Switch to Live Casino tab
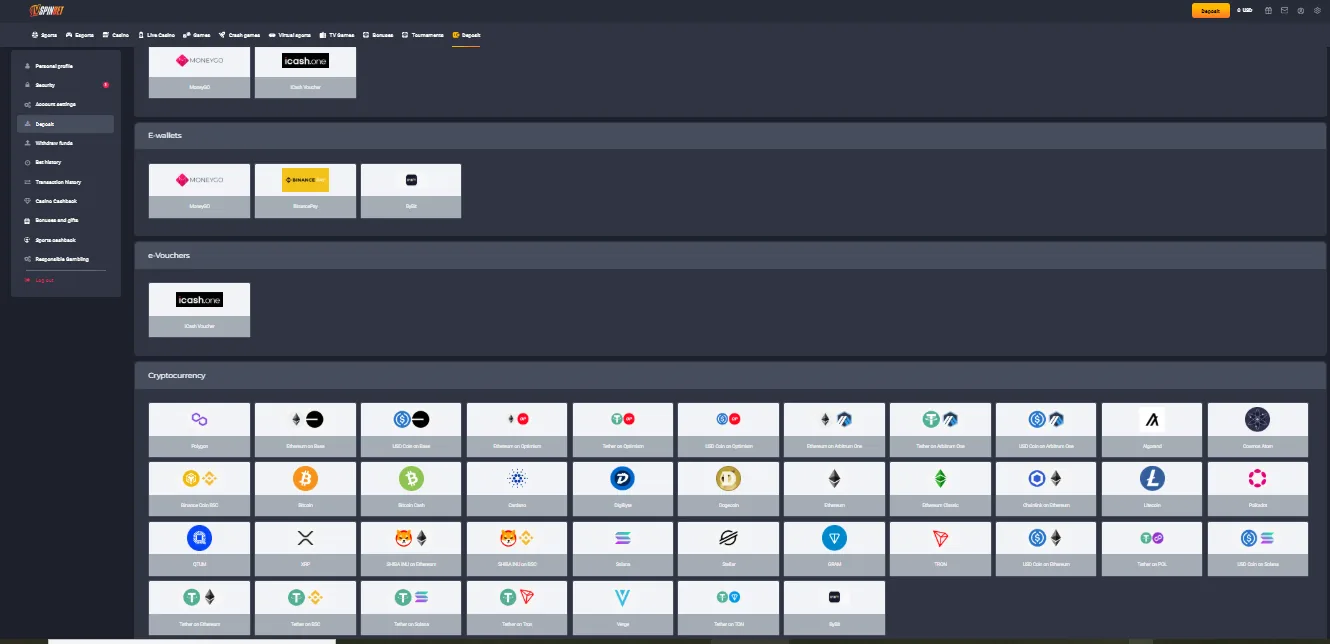 (x=156, y=34)
